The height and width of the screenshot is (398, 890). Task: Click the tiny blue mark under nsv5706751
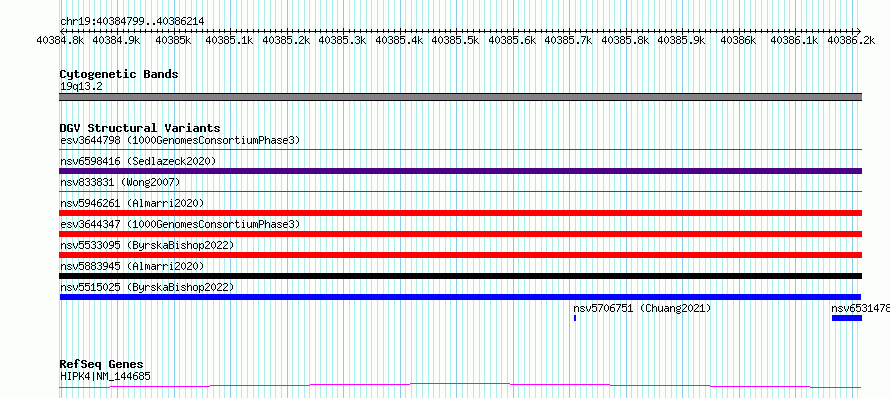[x=575, y=318]
